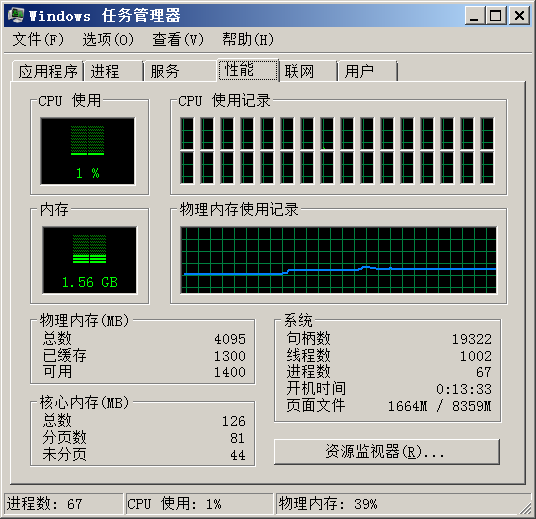536x519 pixels.
Task: Maximize the Task Manager window
Action: click(x=496, y=16)
